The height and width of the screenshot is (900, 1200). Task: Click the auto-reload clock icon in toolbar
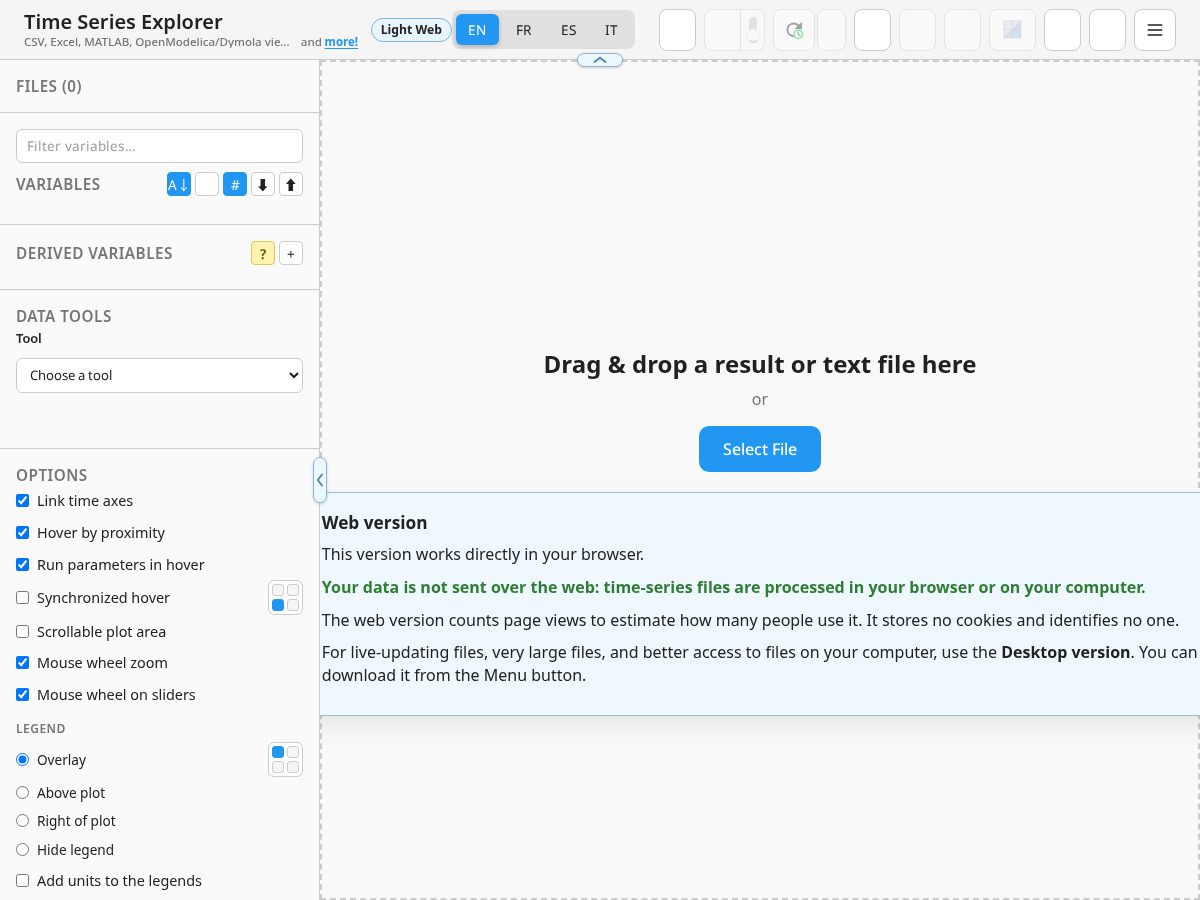(794, 30)
